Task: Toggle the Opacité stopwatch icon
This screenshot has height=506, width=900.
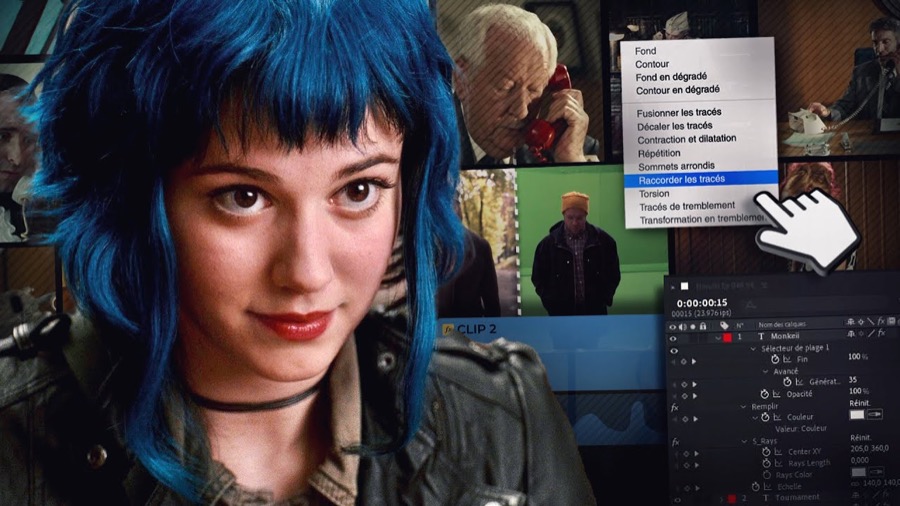Action: pyautogui.click(x=765, y=394)
